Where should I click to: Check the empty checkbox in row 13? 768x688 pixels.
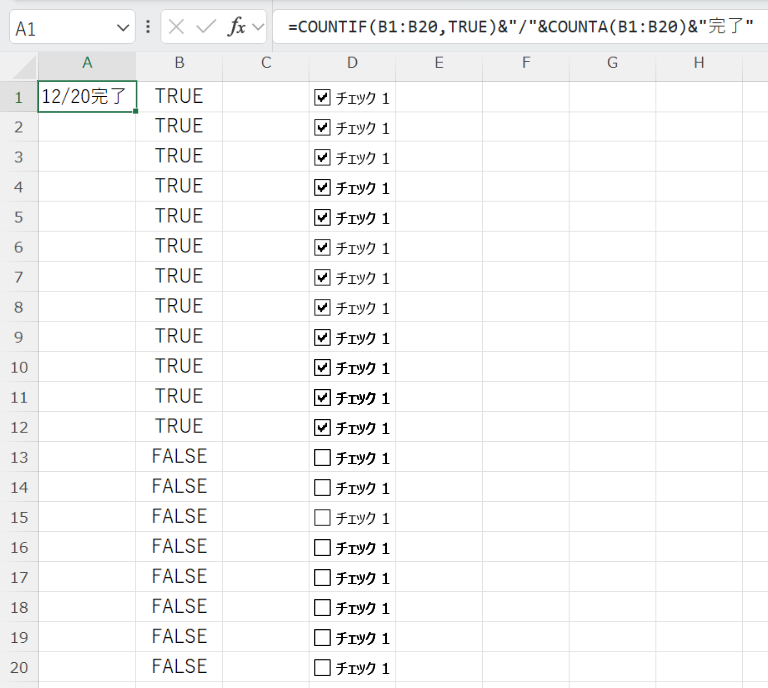pyautogui.click(x=322, y=458)
